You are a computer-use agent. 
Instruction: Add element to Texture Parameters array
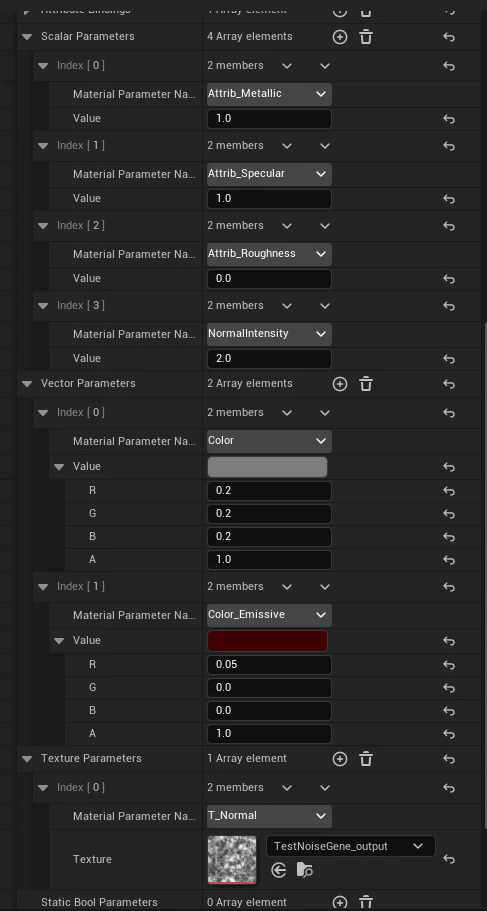[x=340, y=759]
